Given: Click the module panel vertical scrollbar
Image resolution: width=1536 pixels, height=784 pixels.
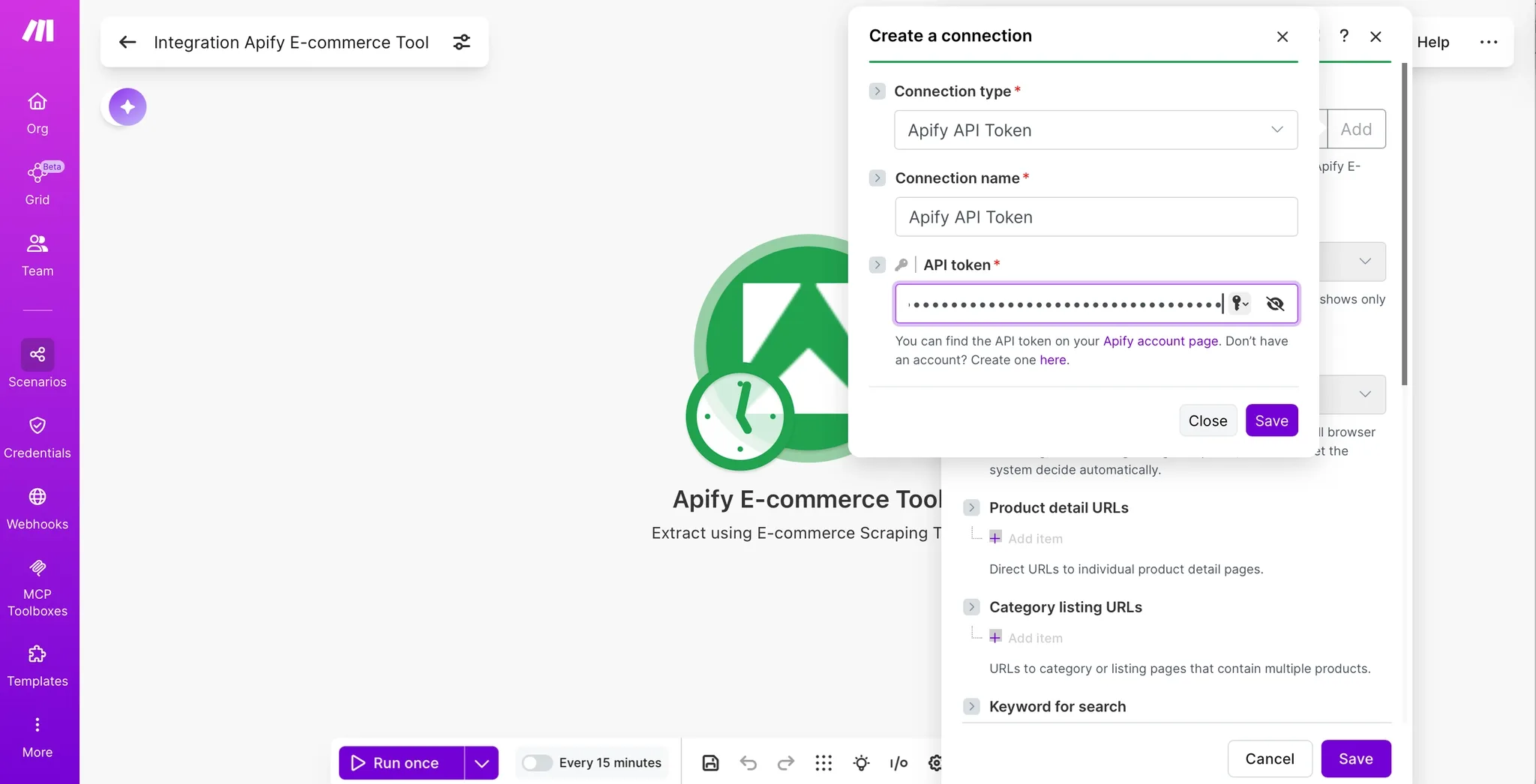Looking at the screenshot, I should click(1404, 225).
